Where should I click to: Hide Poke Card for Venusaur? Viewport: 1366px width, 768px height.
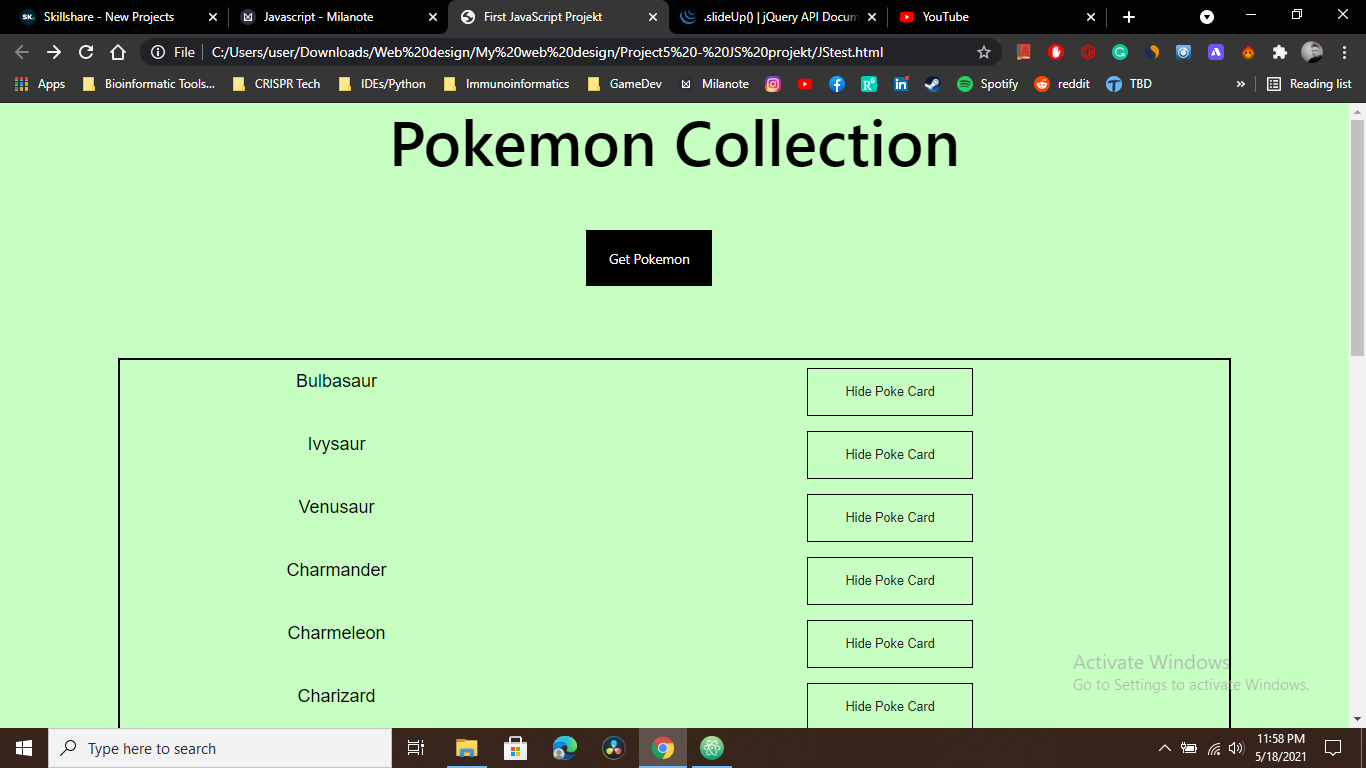[x=890, y=518]
